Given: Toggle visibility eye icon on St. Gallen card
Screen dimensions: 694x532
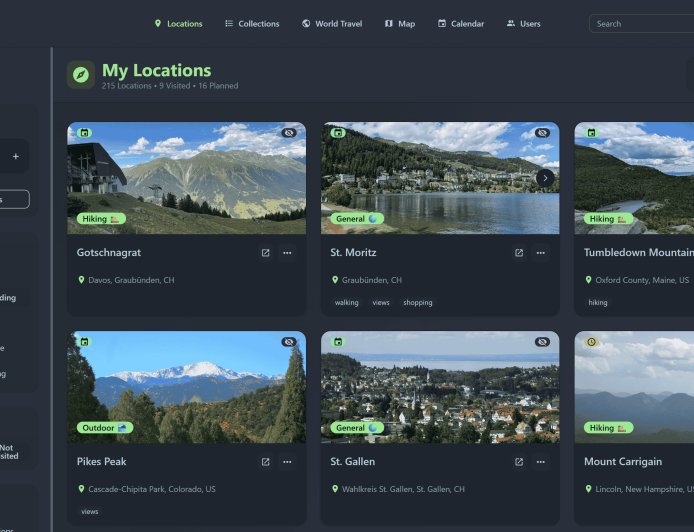Looking at the screenshot, I should coord(543,342).
